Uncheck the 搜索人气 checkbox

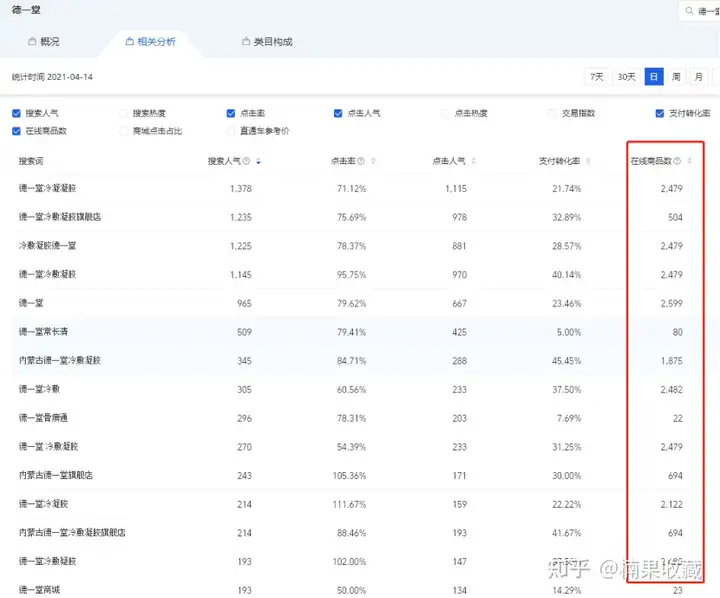pyautogui.click(x=17, y=113)
